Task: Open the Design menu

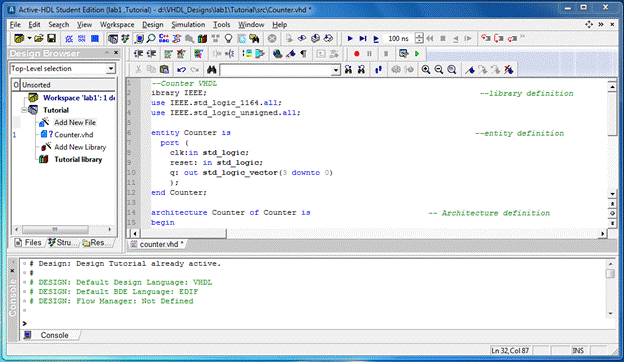Action: [153, 25]
